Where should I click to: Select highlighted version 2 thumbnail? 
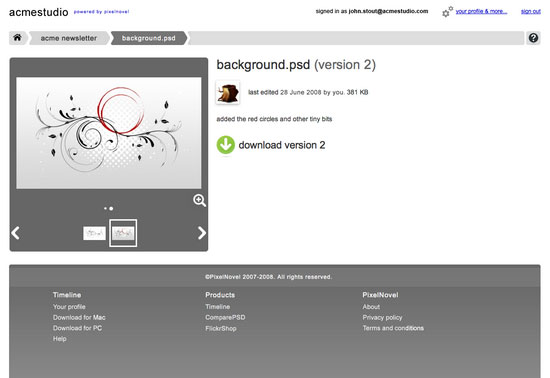(123, 233)
